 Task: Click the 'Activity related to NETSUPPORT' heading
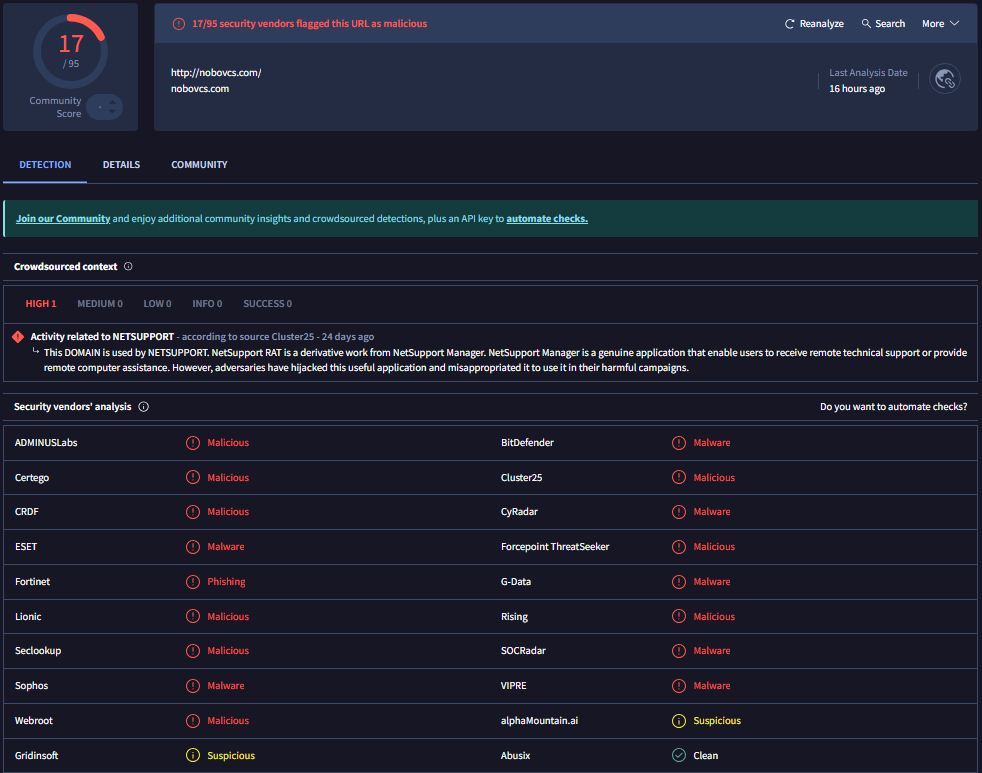point(102,337)
